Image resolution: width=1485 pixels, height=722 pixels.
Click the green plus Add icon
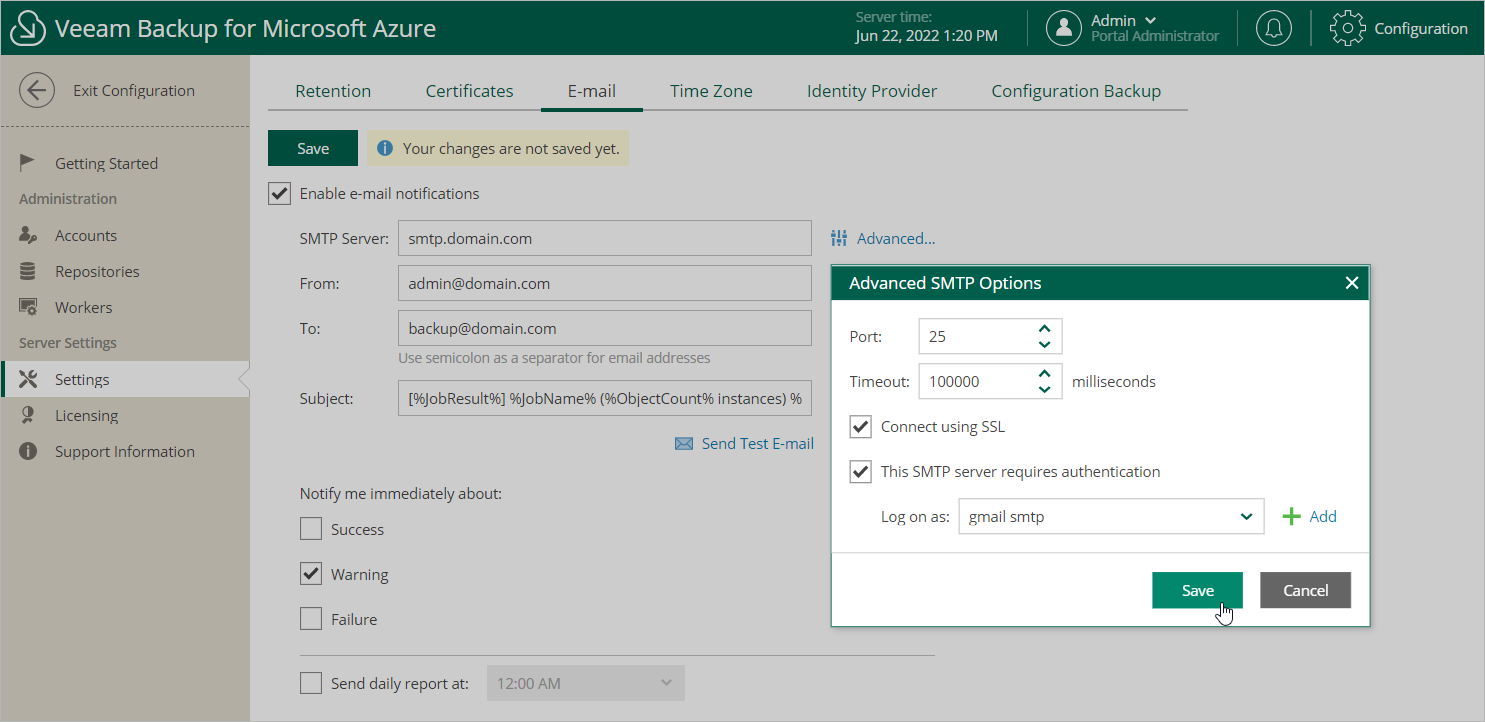point(1292,516)
